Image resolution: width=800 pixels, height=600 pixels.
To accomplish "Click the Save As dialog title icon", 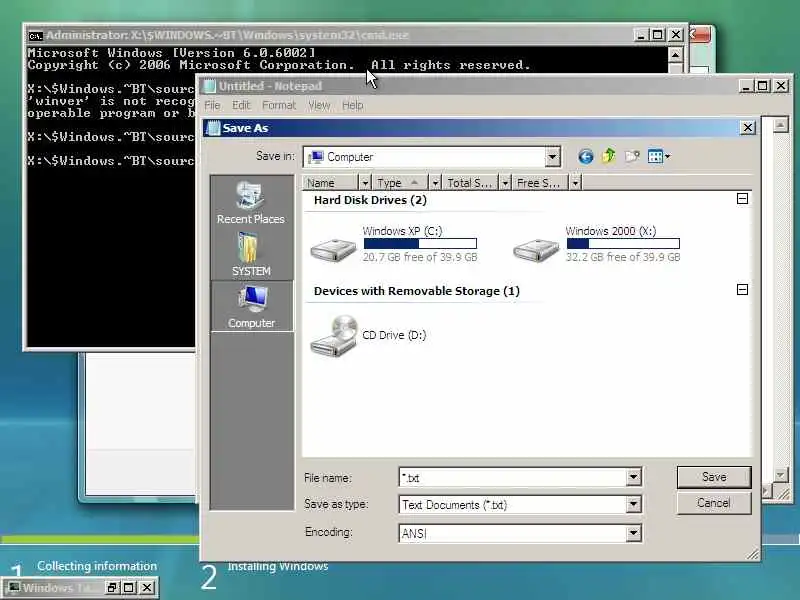I will [213, 128].
